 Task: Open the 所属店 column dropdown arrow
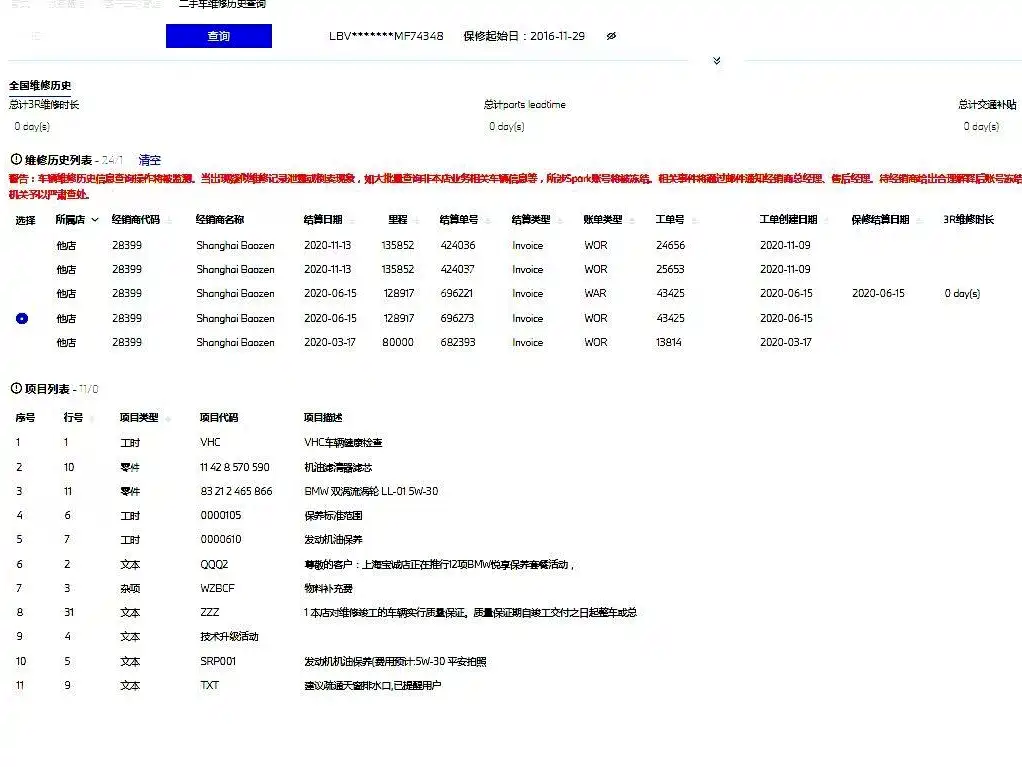(95, 220)
